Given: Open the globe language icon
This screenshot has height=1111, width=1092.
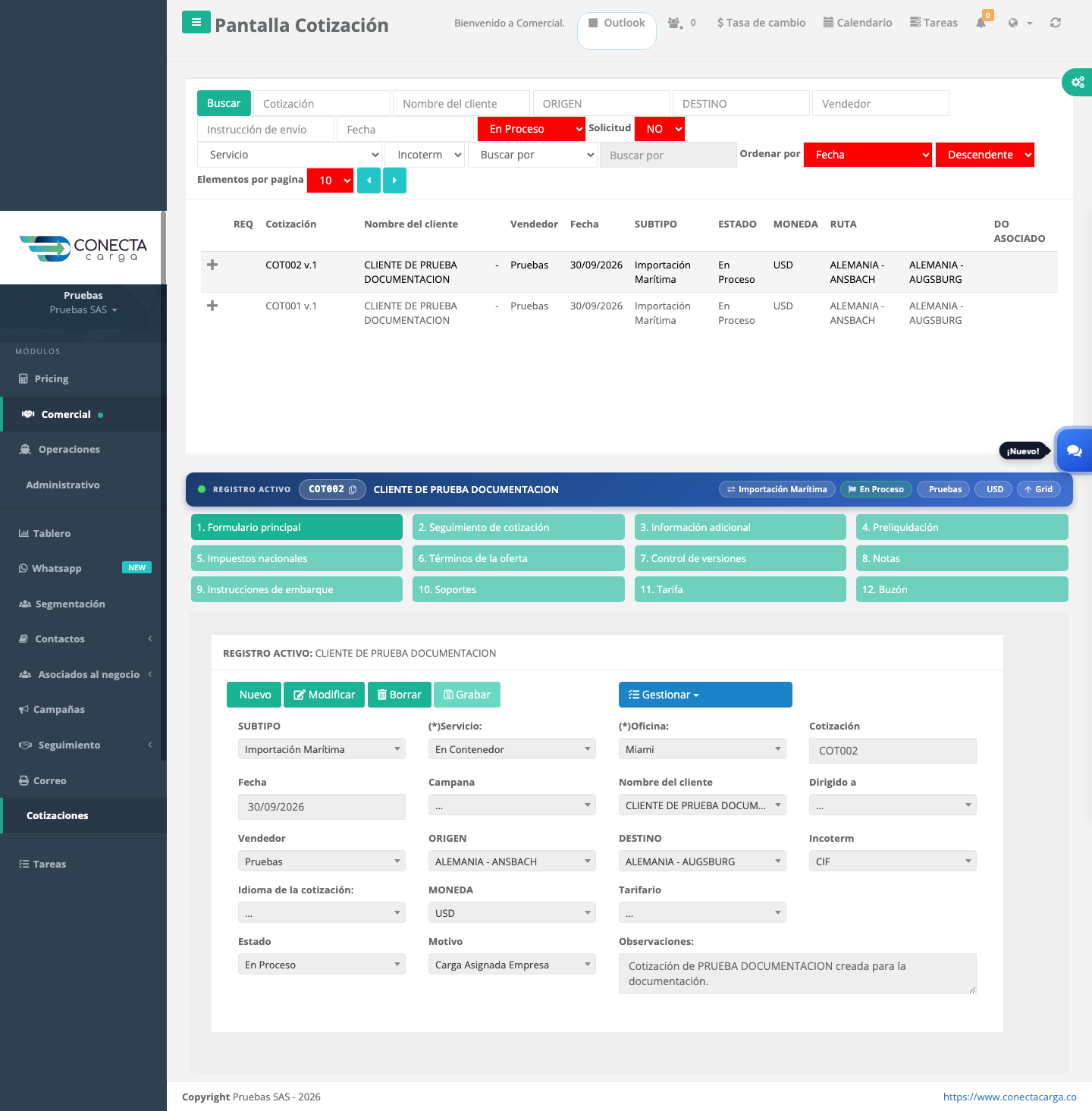Looking at the screenshot, I should click(1013, 23).
